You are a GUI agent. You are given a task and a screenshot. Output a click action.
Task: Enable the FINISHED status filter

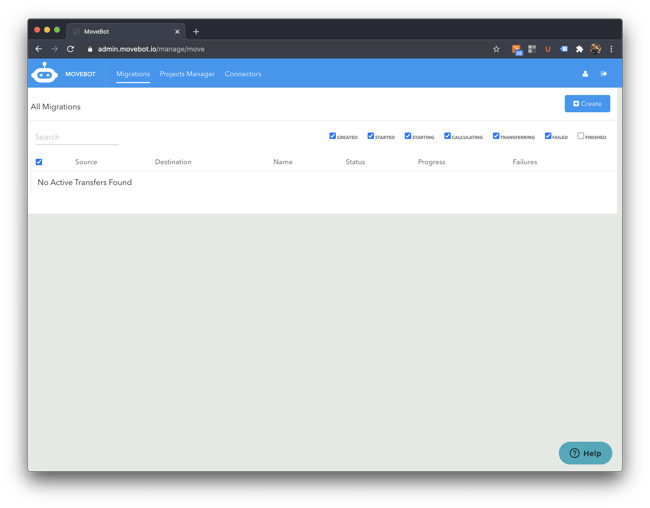[581, 136]
